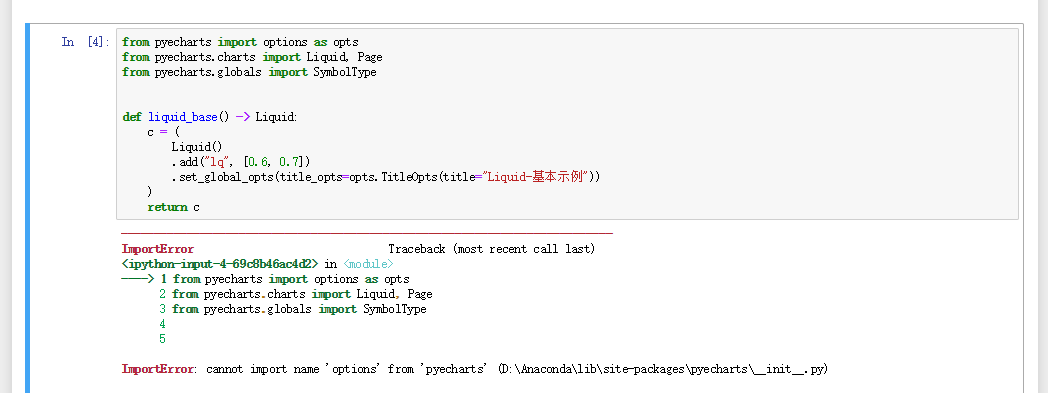Viewport: 1048px width, 393px height.
Task: Click the red 'ImportError' traceback header
Action: [x=158, y=249]
